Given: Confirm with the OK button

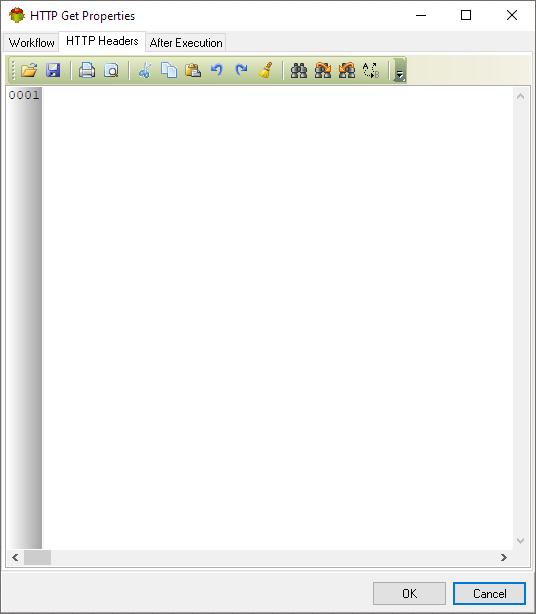Looking at the screenshot, I should click(x=409, y=593).
